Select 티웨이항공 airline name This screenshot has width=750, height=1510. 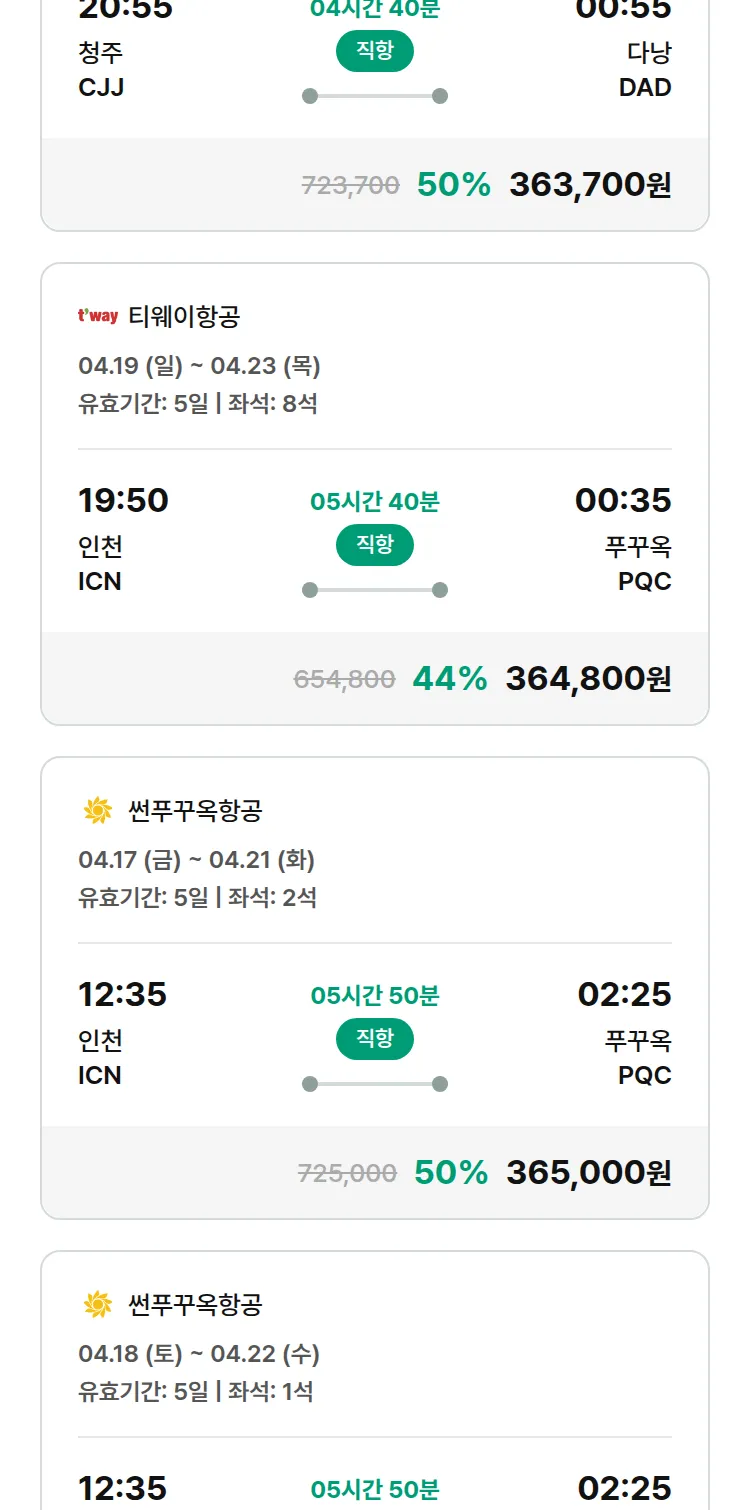pyautogui.click(x=184, y=317)
